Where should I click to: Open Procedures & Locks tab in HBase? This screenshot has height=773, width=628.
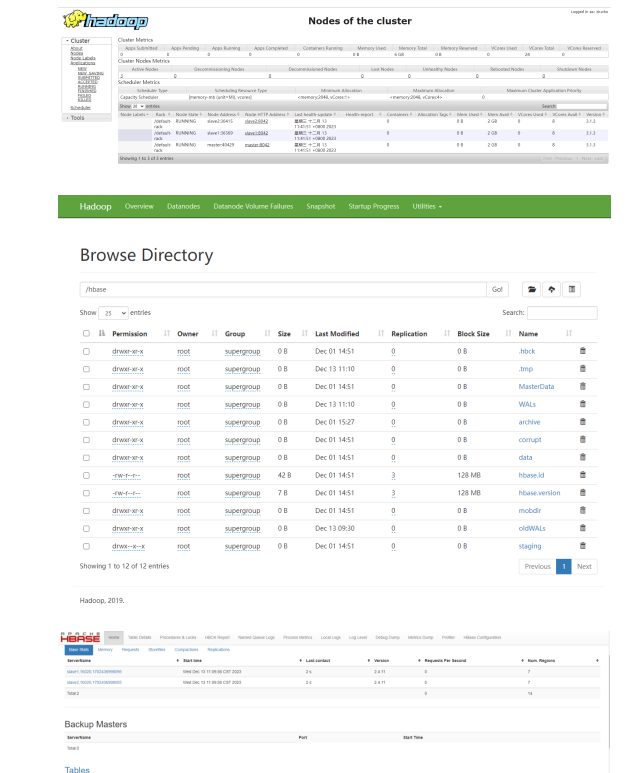178,637
